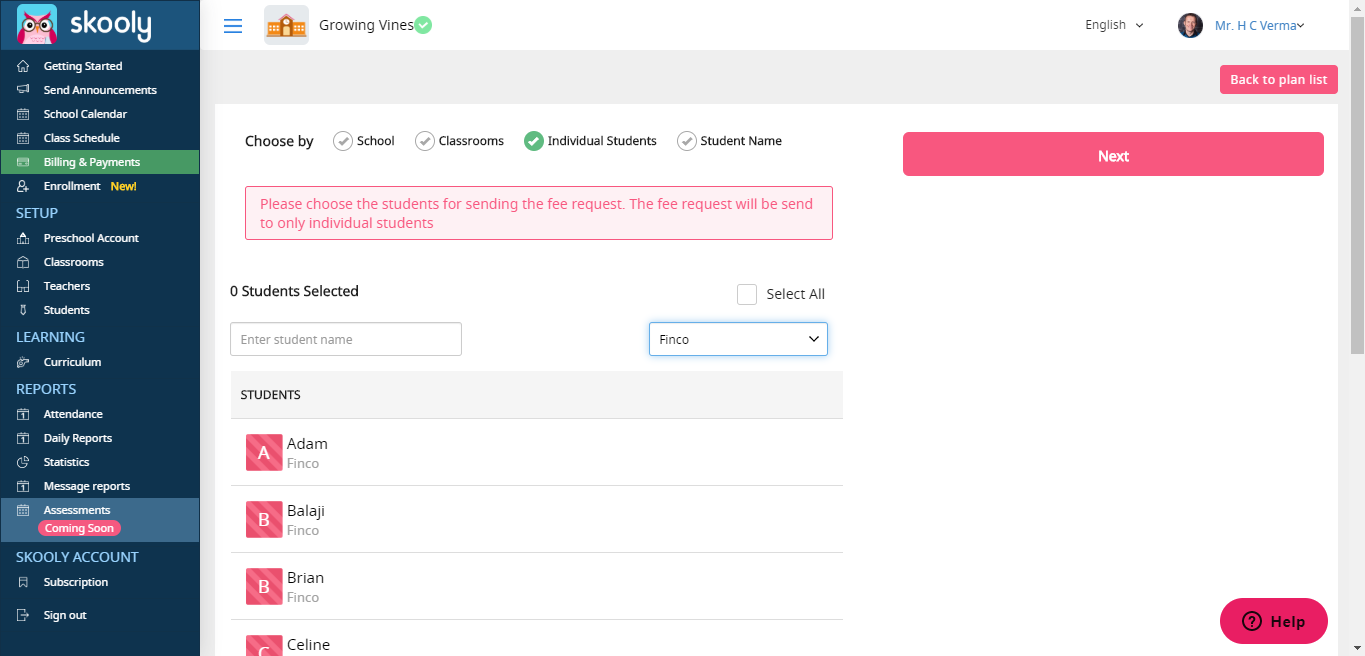Click the Daily Reports icon
The image size is (1365, 656).
point(23,438)
